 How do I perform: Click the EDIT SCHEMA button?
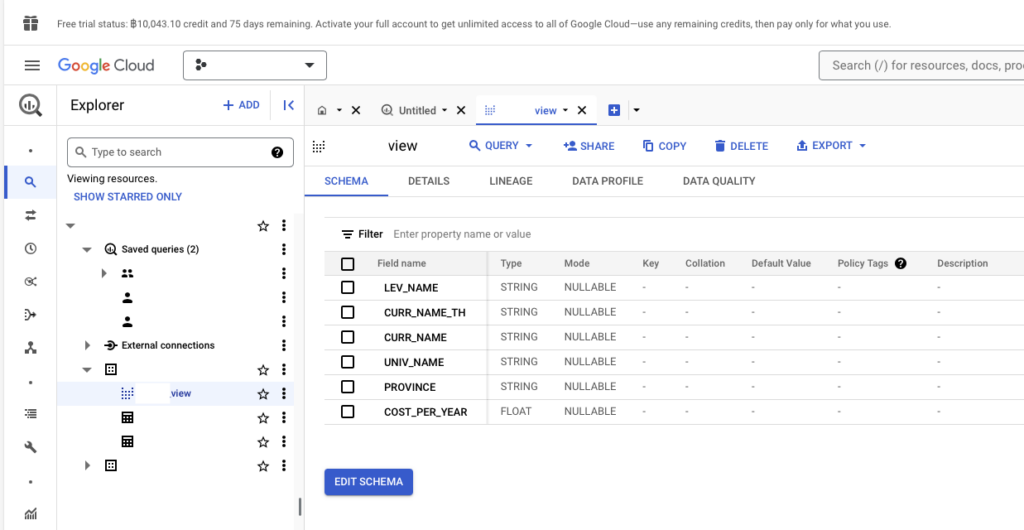pos(368,482)
